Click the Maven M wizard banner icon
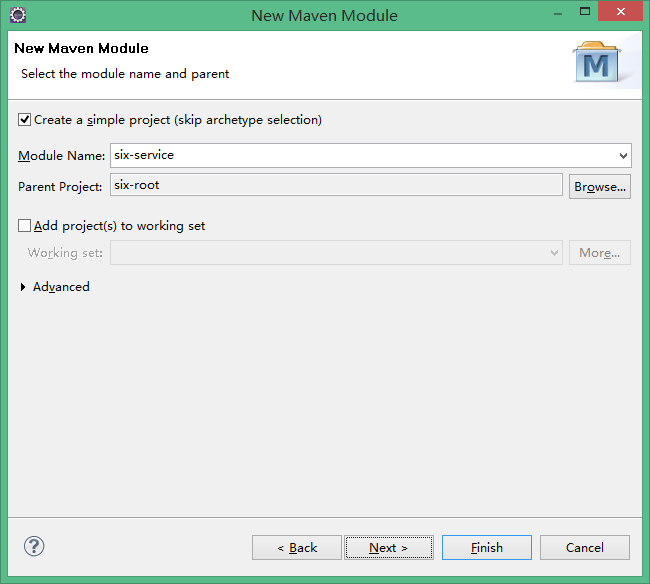Viewport: 650px width, 584px height. (597, 62)
